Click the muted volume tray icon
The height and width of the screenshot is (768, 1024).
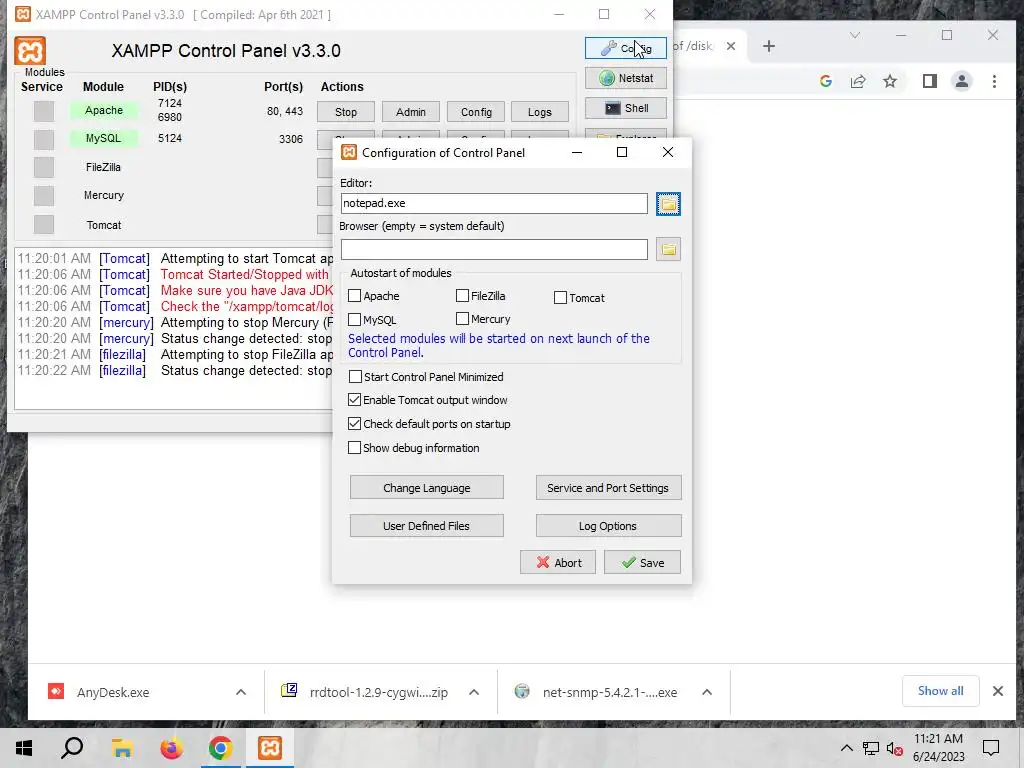(895, 749)
